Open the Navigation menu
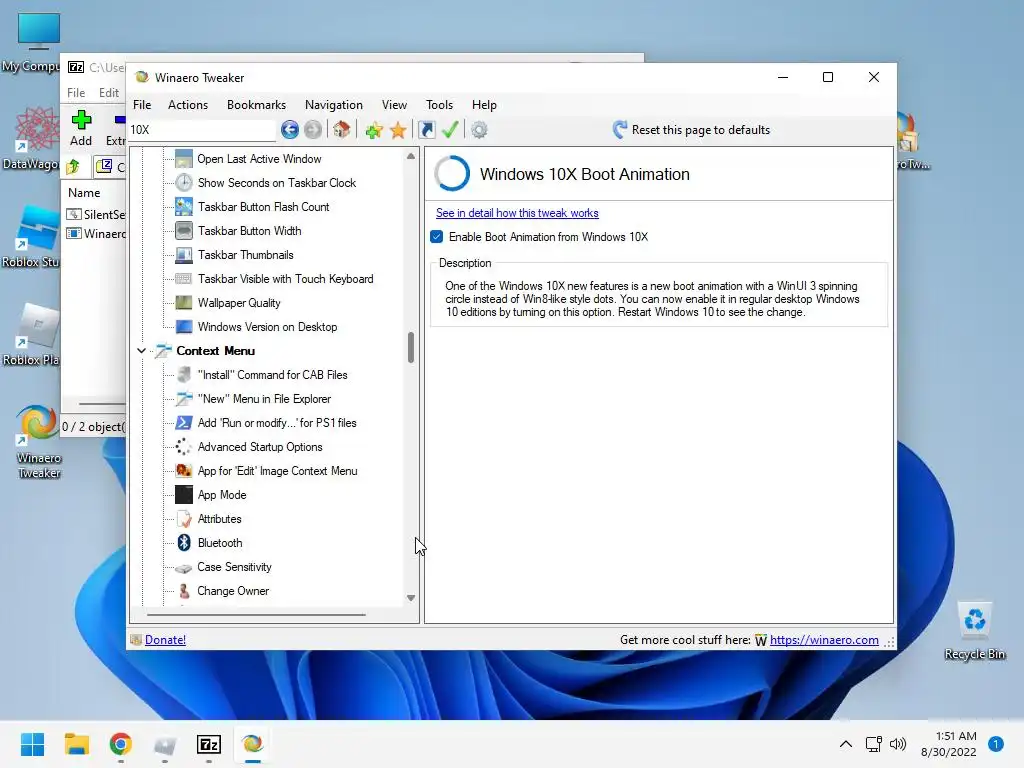 334,104
